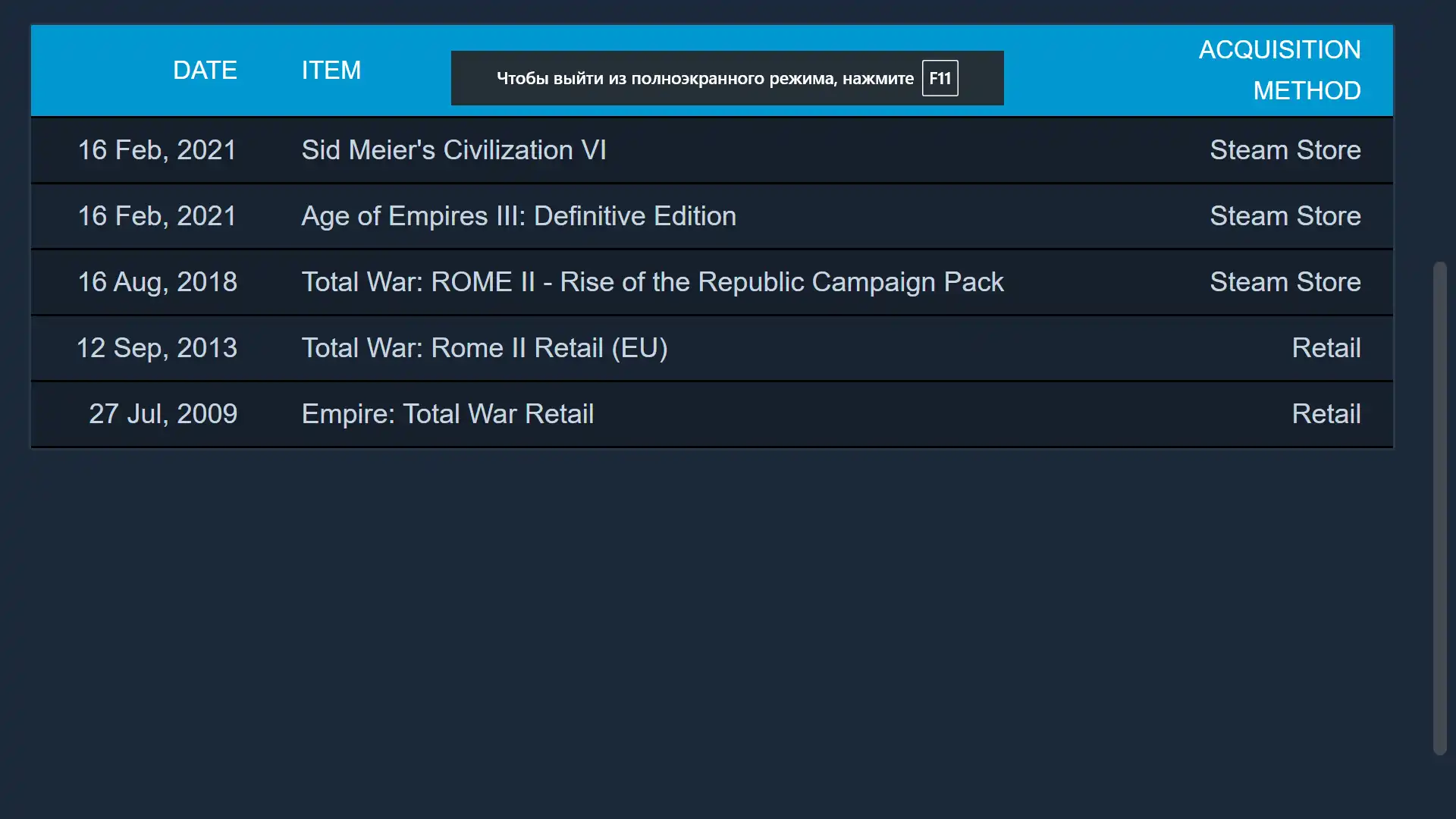Click the vertical page scrollbar thumb

[1439, 508]
